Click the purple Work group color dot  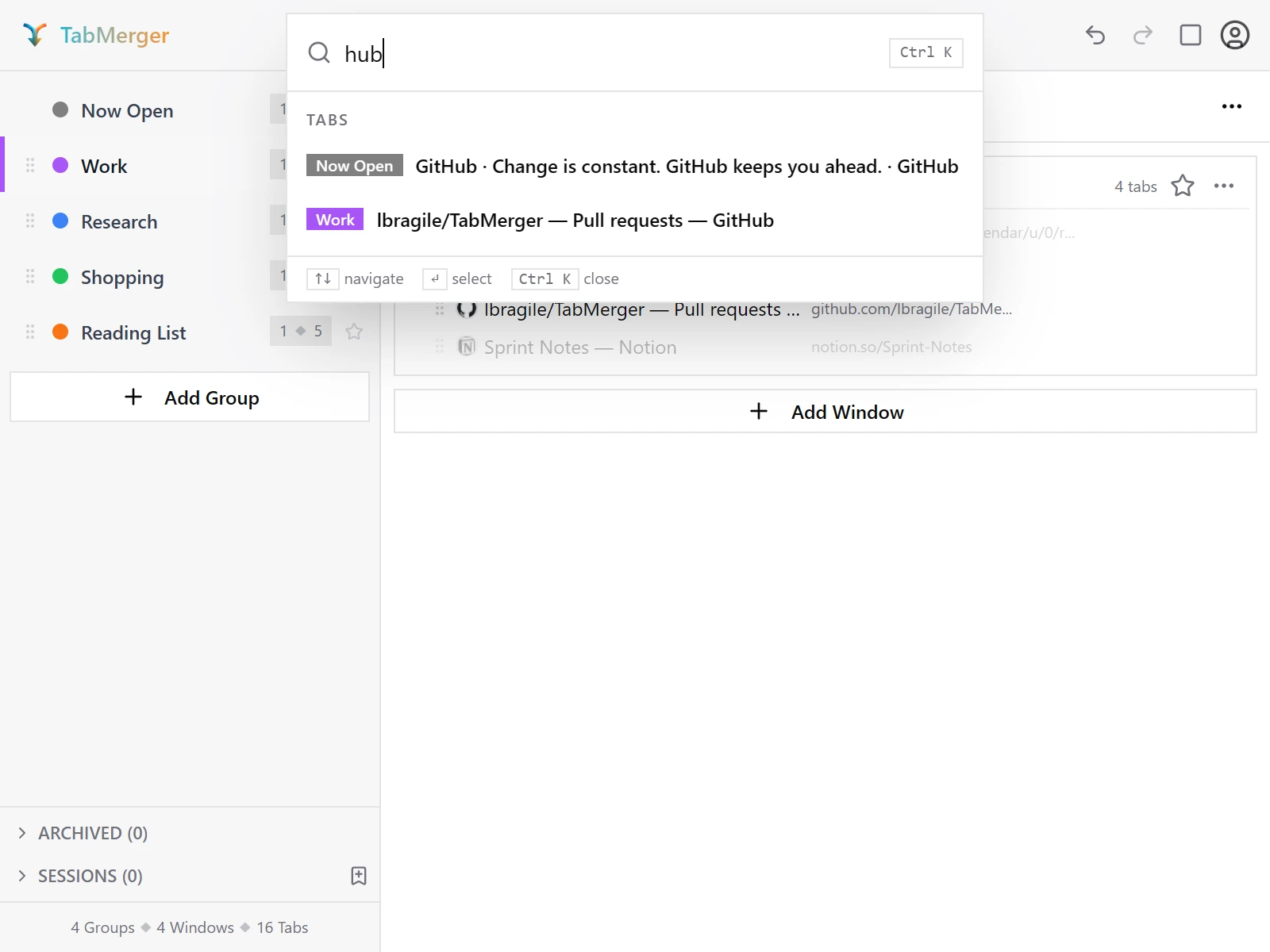(x=60, y=165)
